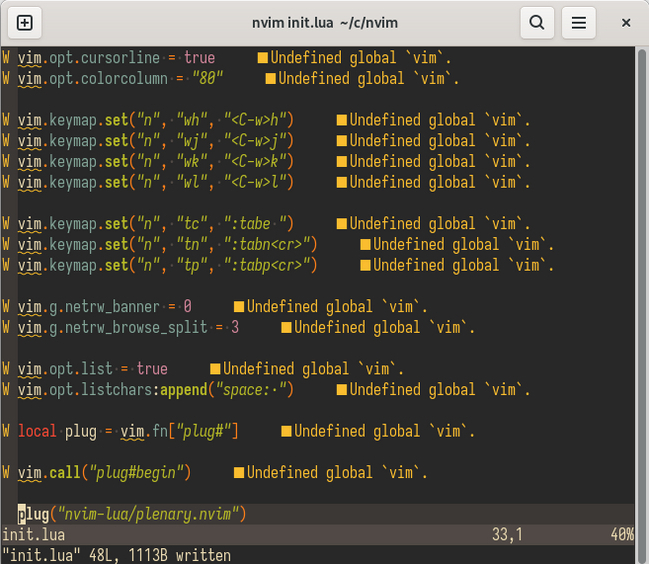Click the diagnostic message on the plug#begin line
This screenshot has width=649, height=564.
pos(337,473)
